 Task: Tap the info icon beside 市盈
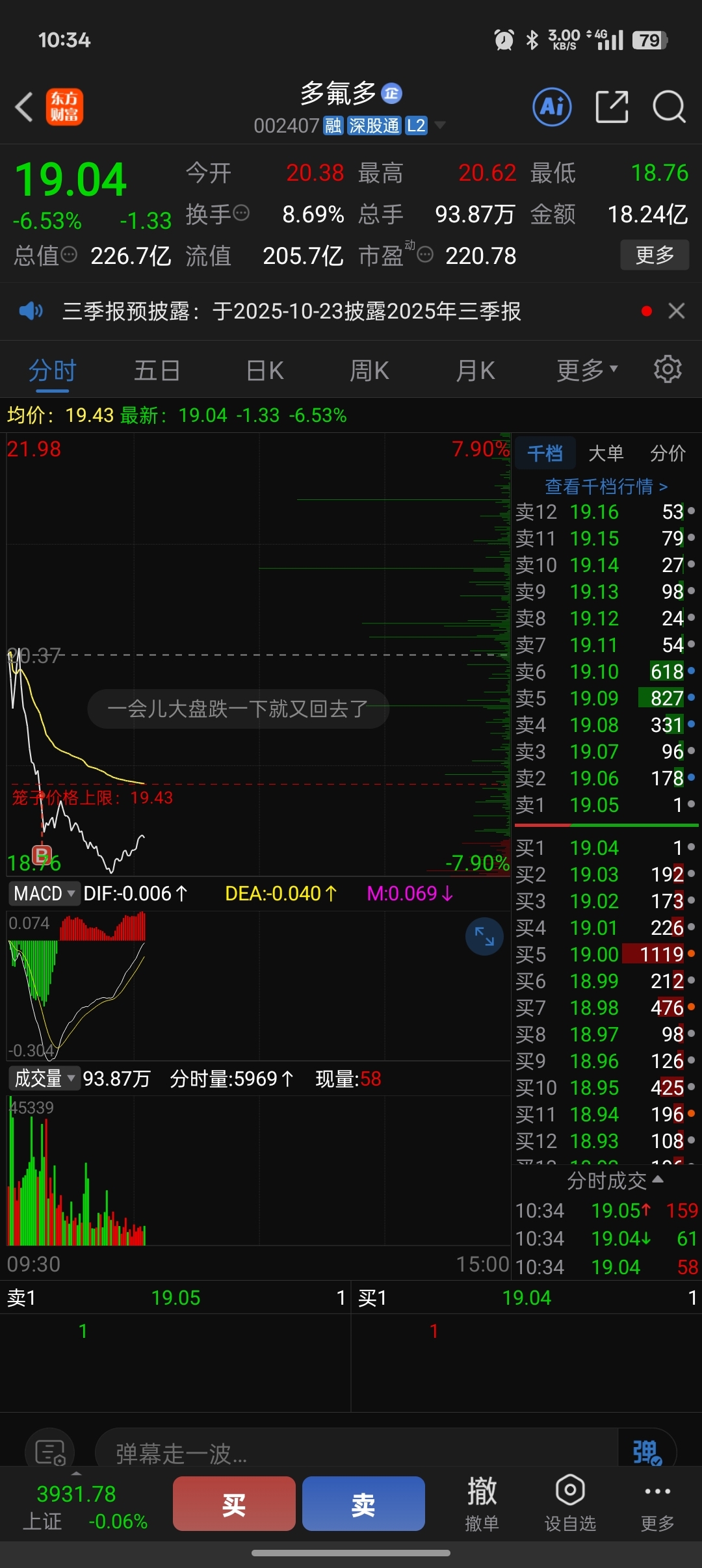(425, 254)
